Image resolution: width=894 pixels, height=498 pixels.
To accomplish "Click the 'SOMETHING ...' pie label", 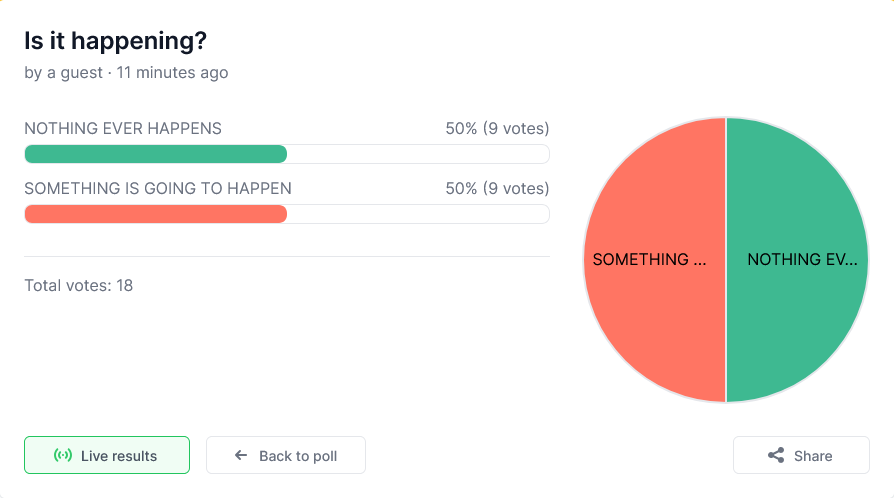I will pos(649,260).
